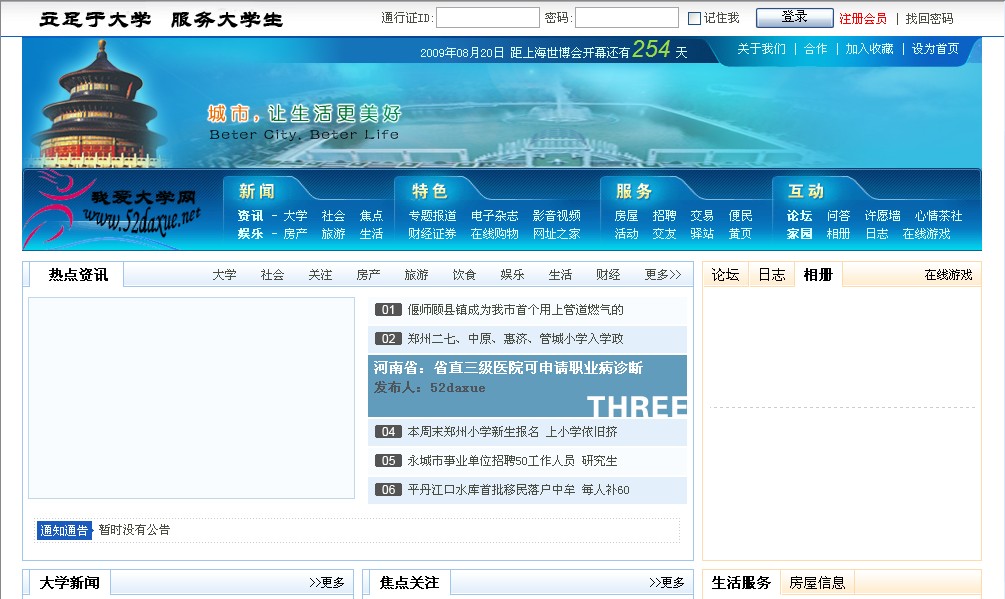This screenshot has width=1005, height=599.
Task: Open 心情茶社 under 互动 menu
Action: point(938,216)
